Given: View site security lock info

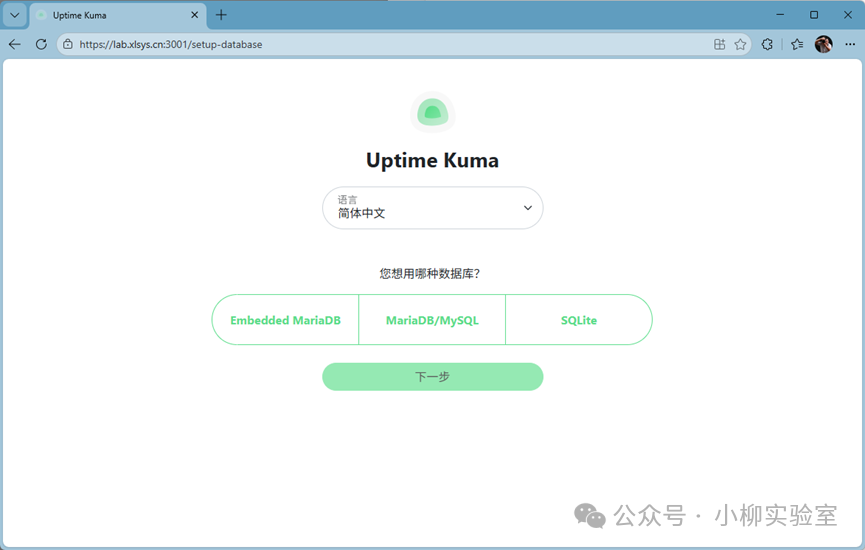Looking at the screenshot, I should coord(67,44).
